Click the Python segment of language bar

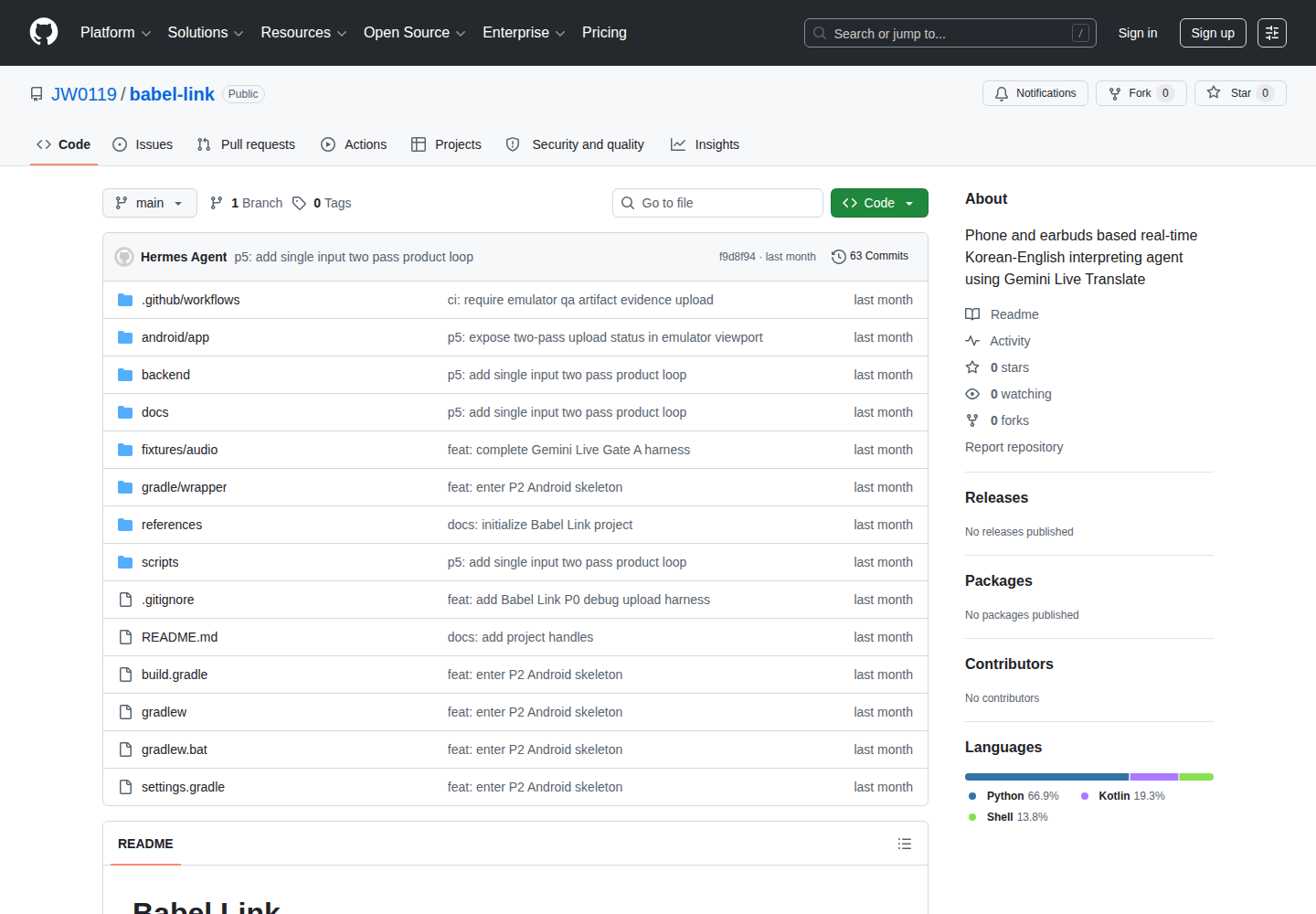1046,777
